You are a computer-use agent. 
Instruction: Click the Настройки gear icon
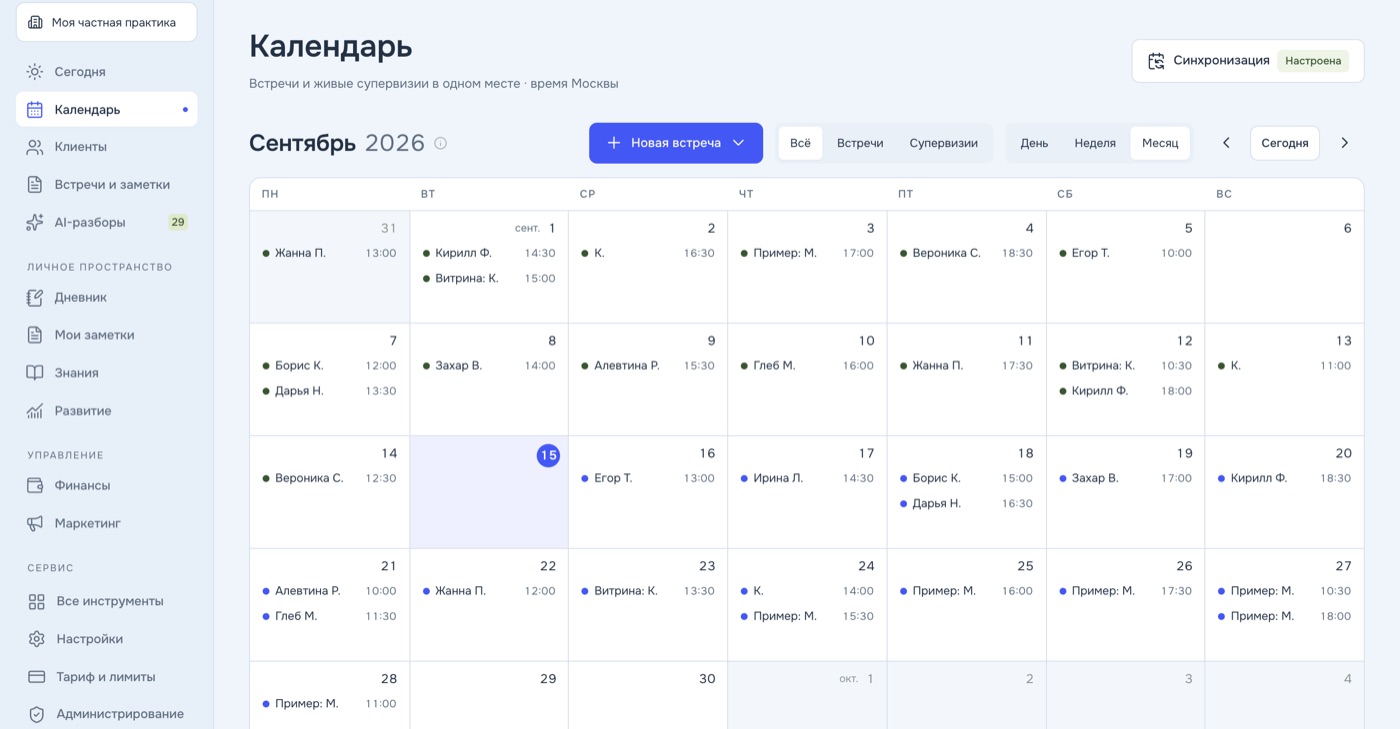tap(37, 639)
